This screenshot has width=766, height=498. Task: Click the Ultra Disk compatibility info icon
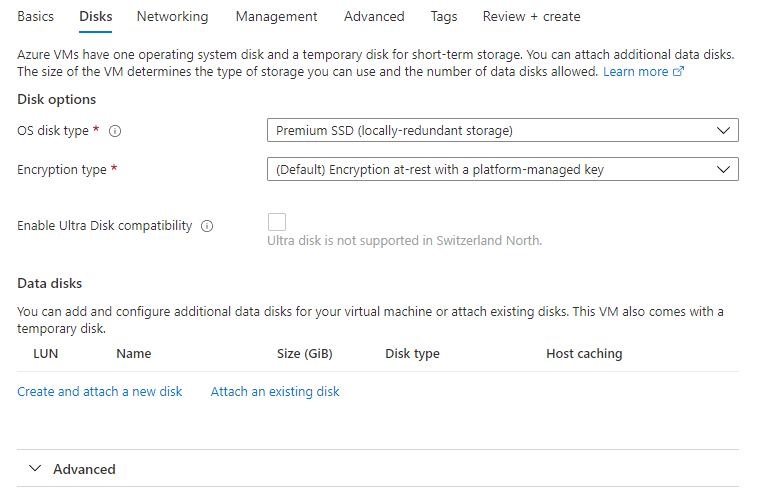pos(207,226)
